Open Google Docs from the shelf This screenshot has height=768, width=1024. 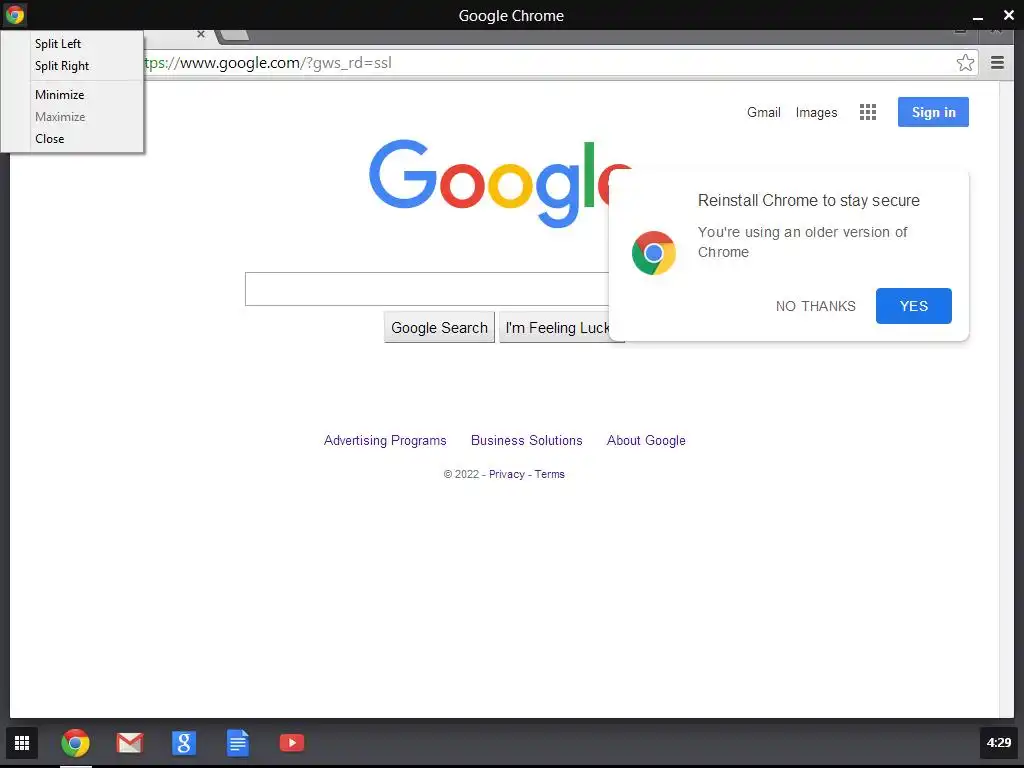pos(238,743)
